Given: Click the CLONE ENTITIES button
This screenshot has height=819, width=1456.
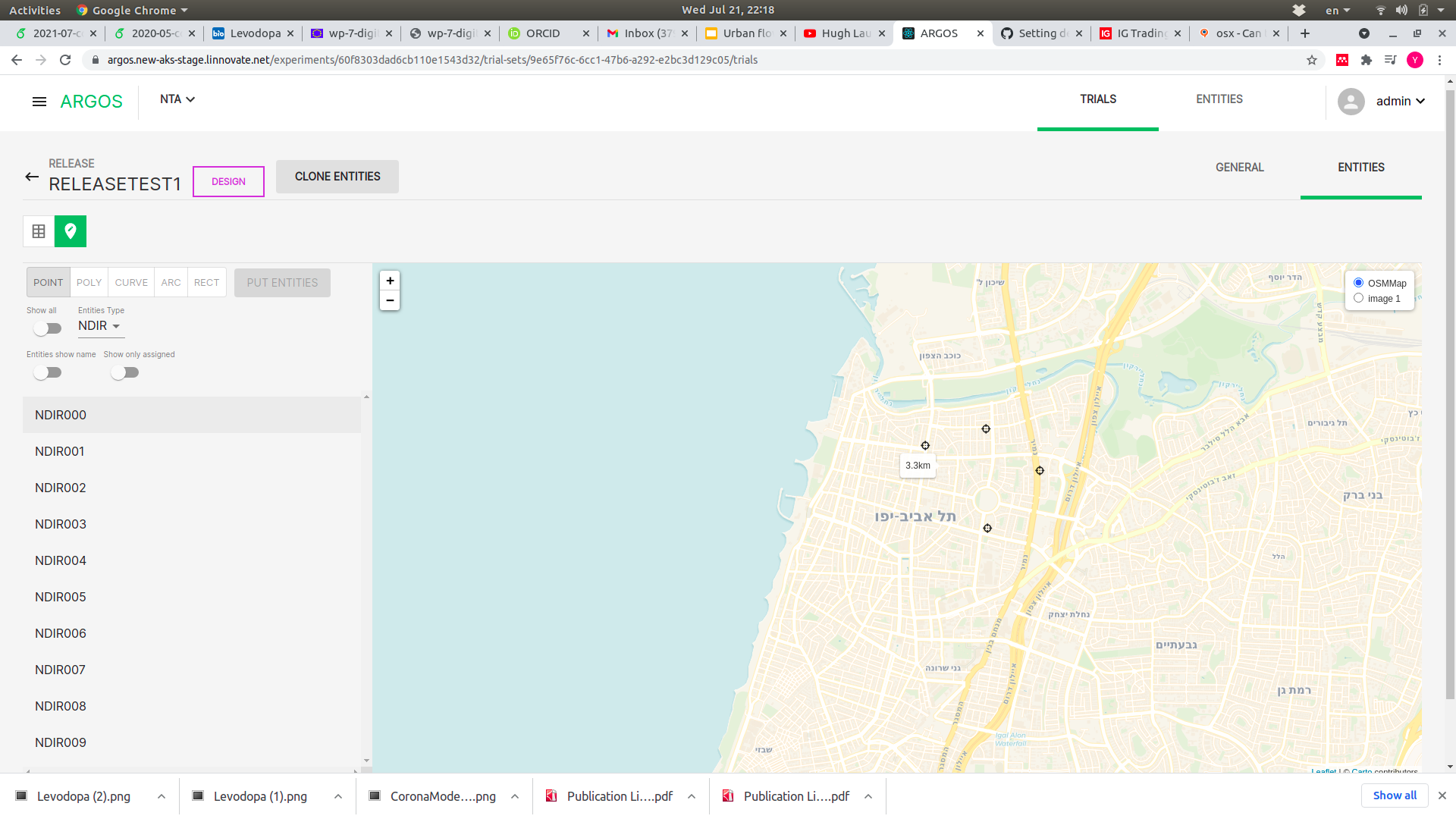Looking at the screenshot, I should (x=337, y=176).
